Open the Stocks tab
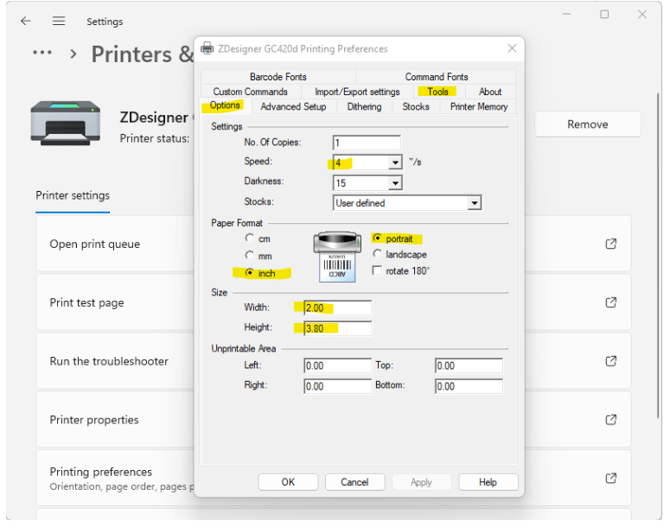670x527 pixels. point(416,106)
